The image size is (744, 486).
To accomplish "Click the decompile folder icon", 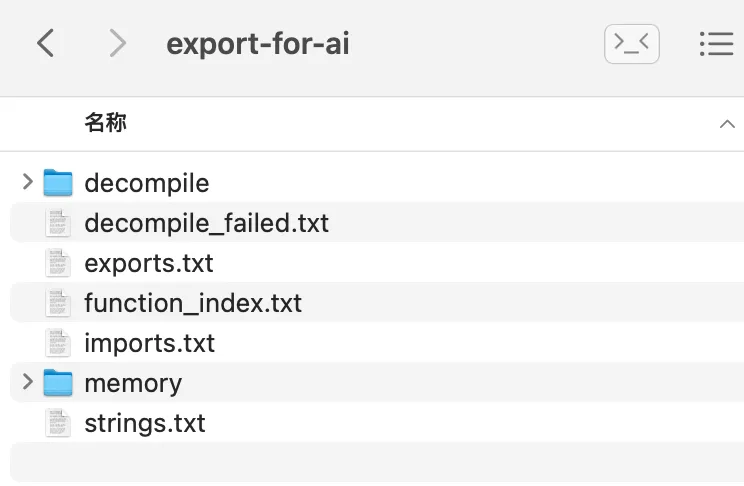I will click(59, 183).
